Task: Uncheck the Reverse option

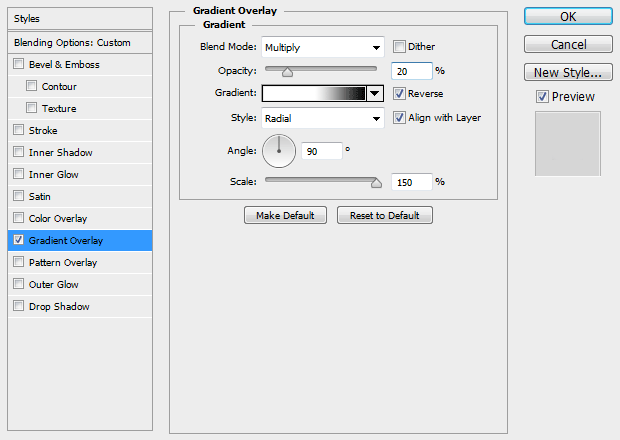Action: [400, 93]
